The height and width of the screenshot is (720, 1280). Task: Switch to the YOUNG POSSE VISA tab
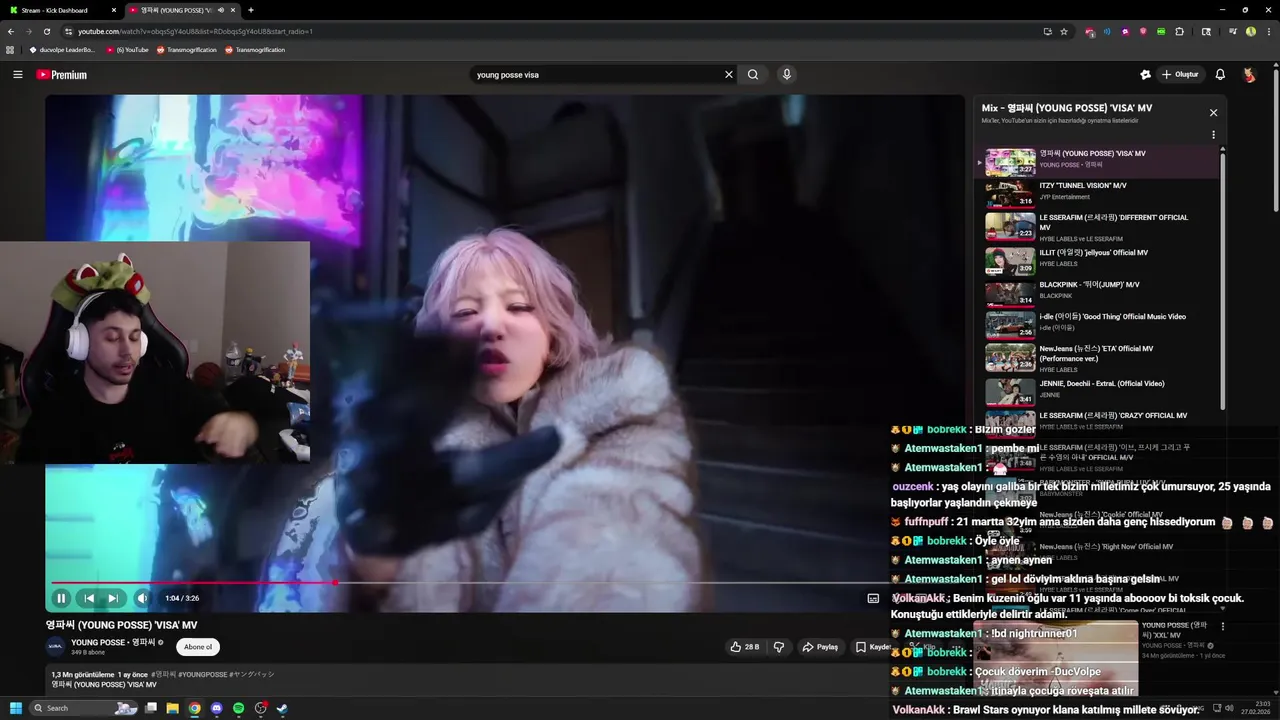click(183, 10)
